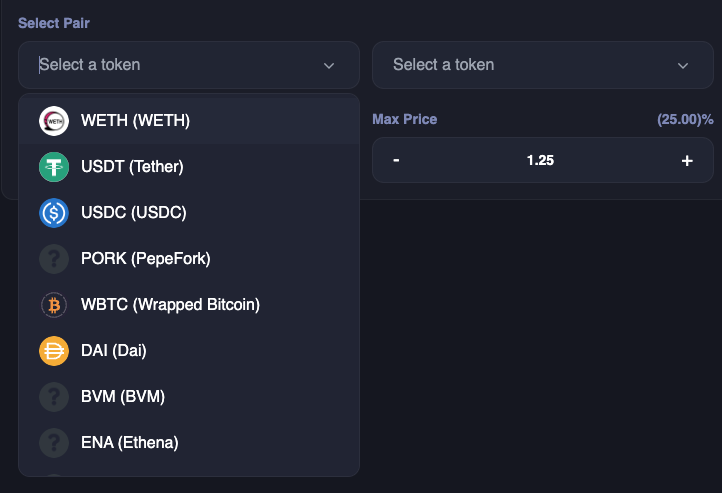Pick PORK (PepeFork) from the list

click(x=189, y=259)
